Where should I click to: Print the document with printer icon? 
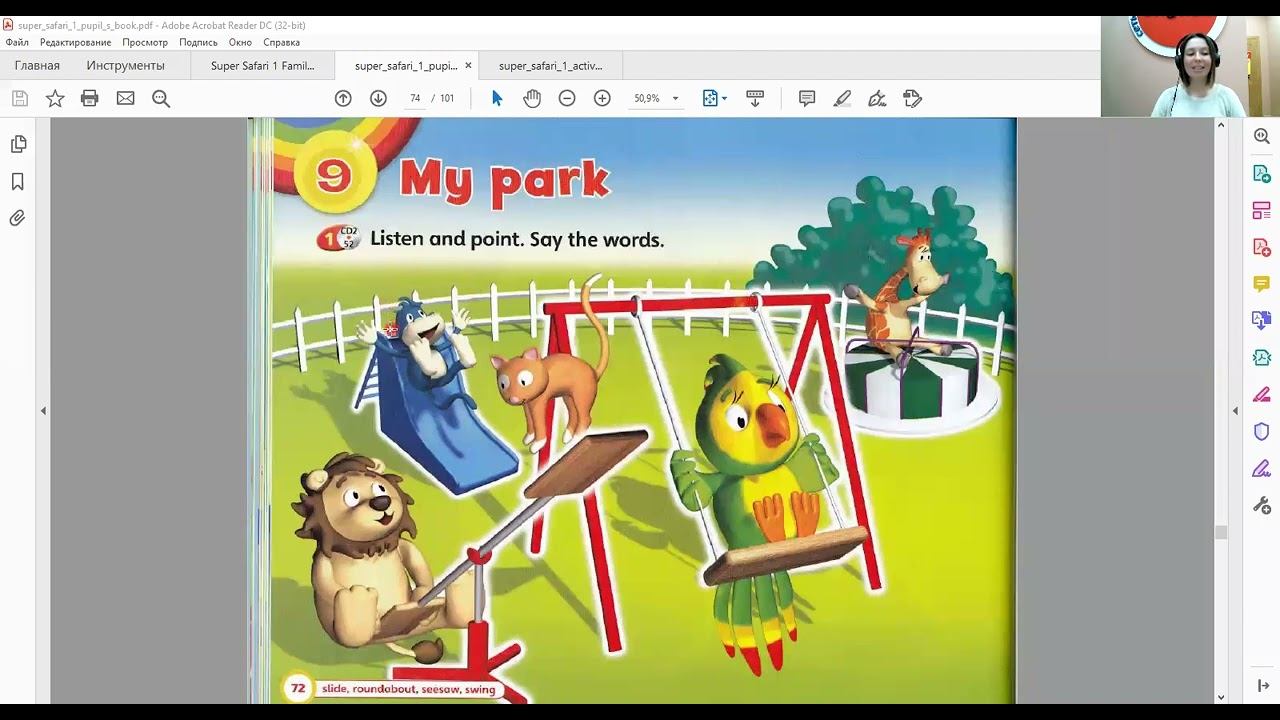(x=90, y=98)
